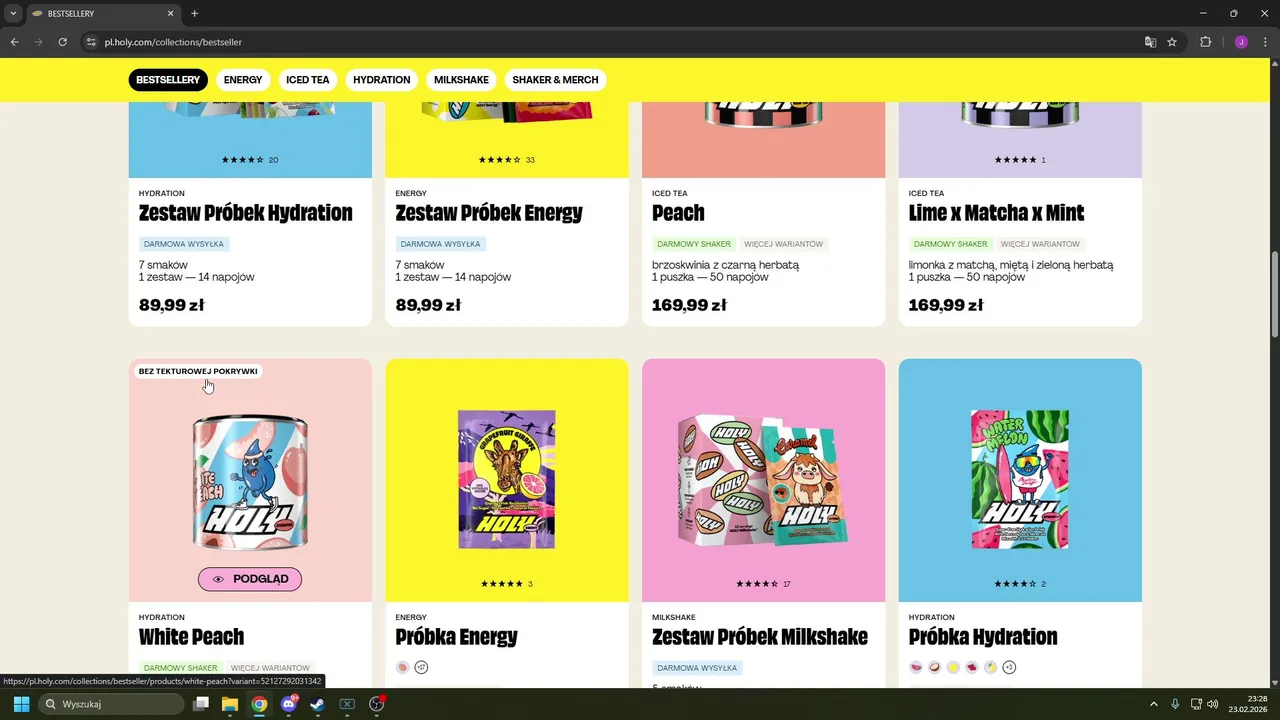The width and height of the screenshot is (1280, 720).
Task: Close the BESTSELLERY tab
Action: (170, 14)
